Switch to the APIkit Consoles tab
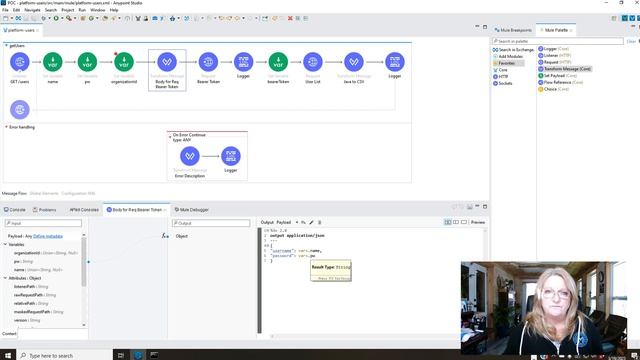 tap(84, 210)
